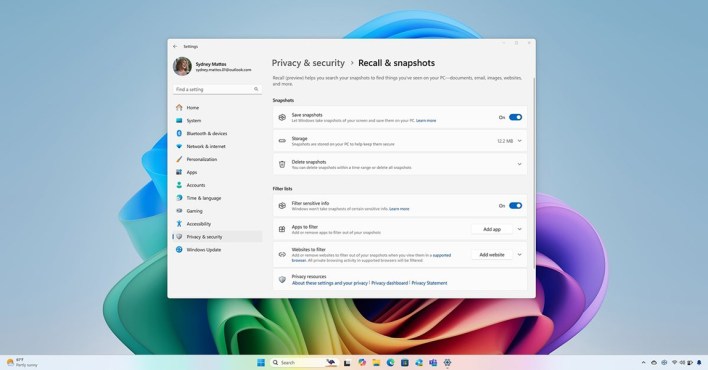
Task: Click the Privacy & security breadcrumb
Action: (x=308, y=63)
